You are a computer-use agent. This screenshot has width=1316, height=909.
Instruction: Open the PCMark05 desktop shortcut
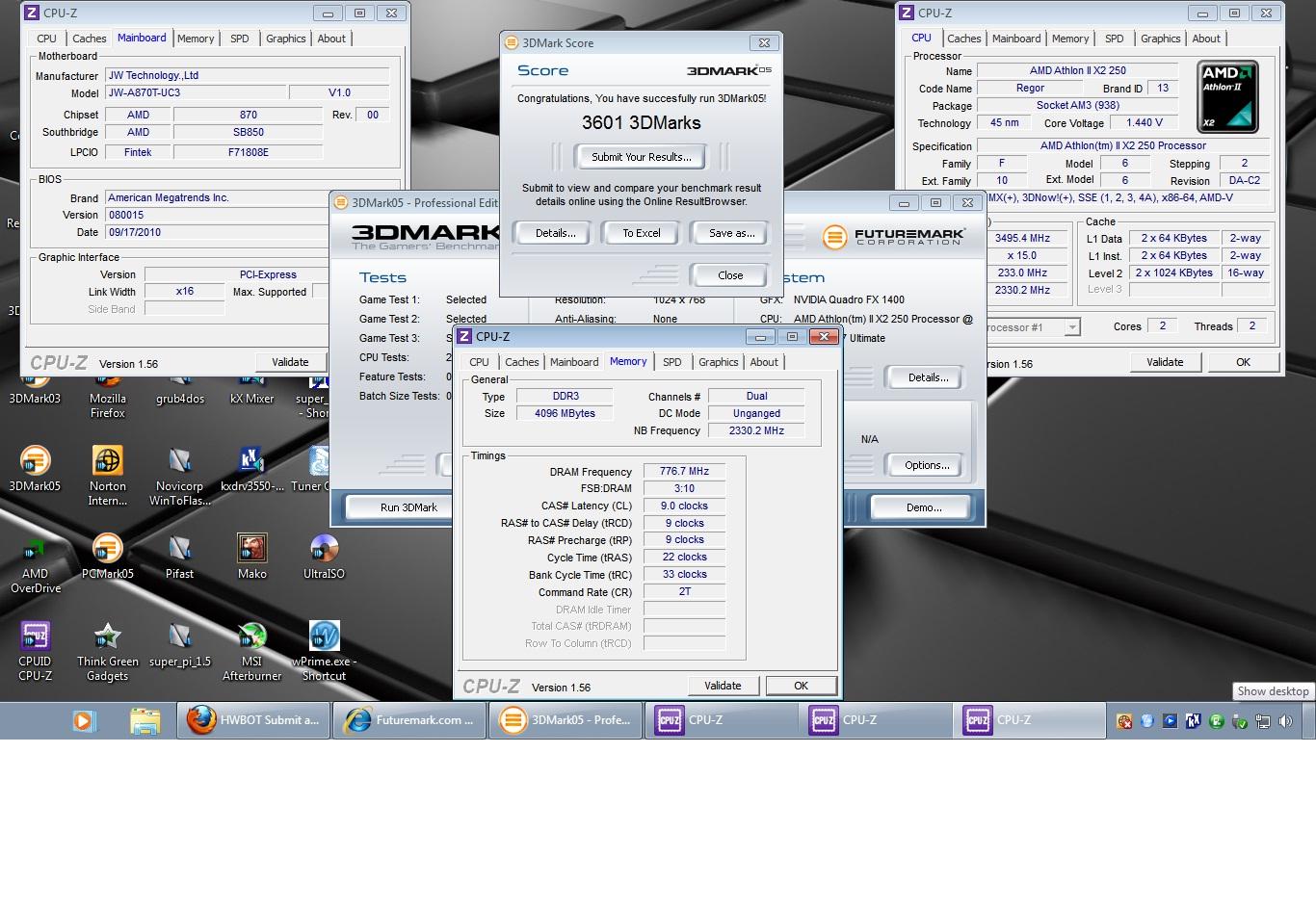pos(107,557)
